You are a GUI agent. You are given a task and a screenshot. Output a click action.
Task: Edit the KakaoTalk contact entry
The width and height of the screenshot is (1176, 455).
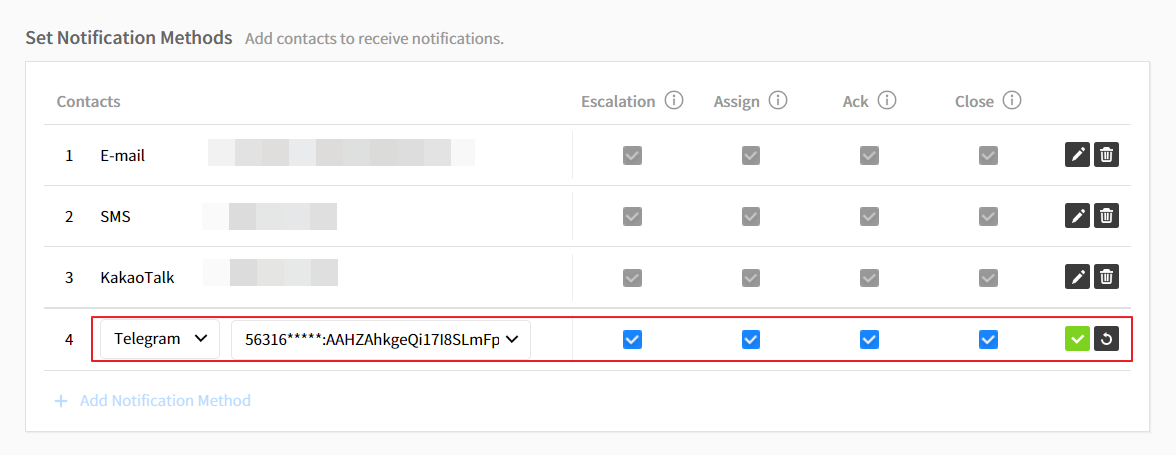pyautogui.click(x=1077, y=277)
